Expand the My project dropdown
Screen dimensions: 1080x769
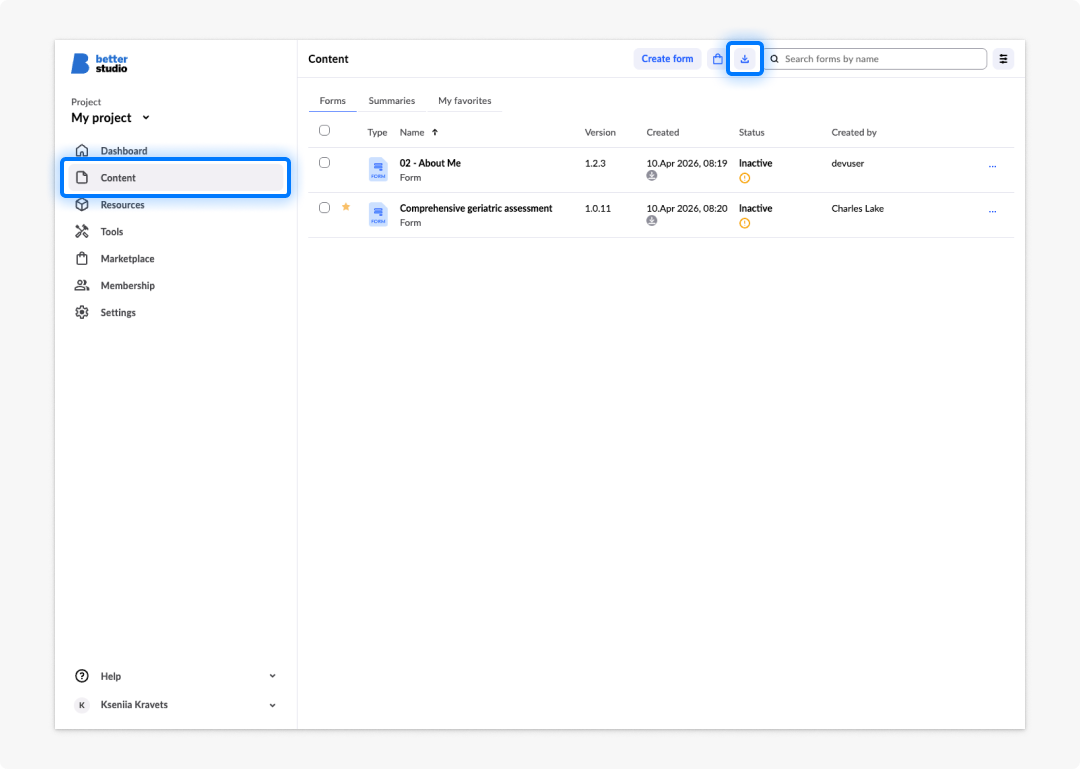coord(111,118)
